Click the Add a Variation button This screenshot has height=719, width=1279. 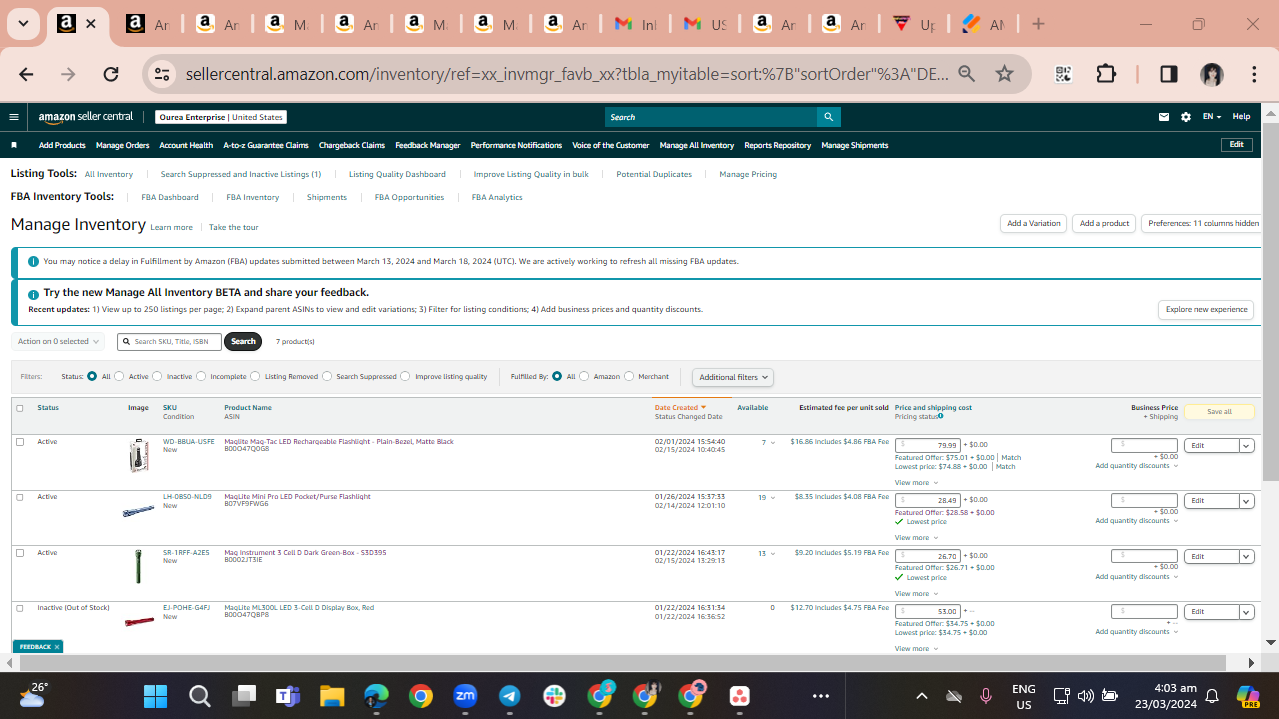coord(1034,224)
